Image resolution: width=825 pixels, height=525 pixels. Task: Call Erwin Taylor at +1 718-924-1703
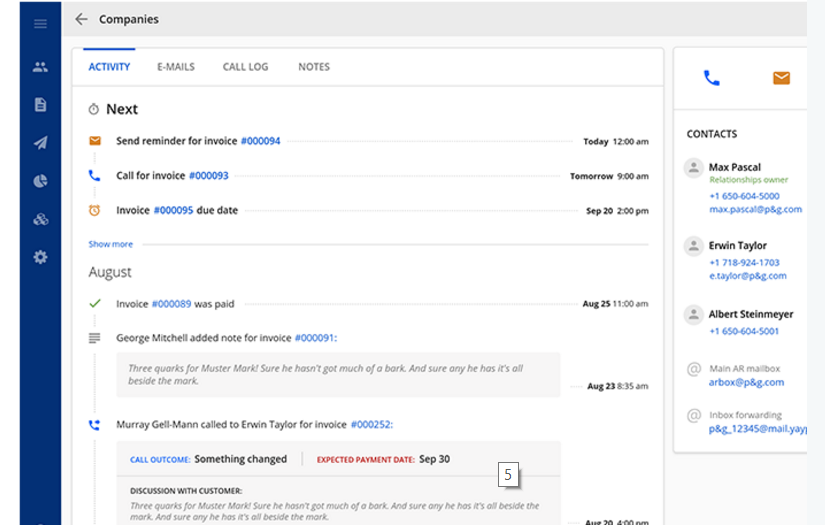(744, 262)
